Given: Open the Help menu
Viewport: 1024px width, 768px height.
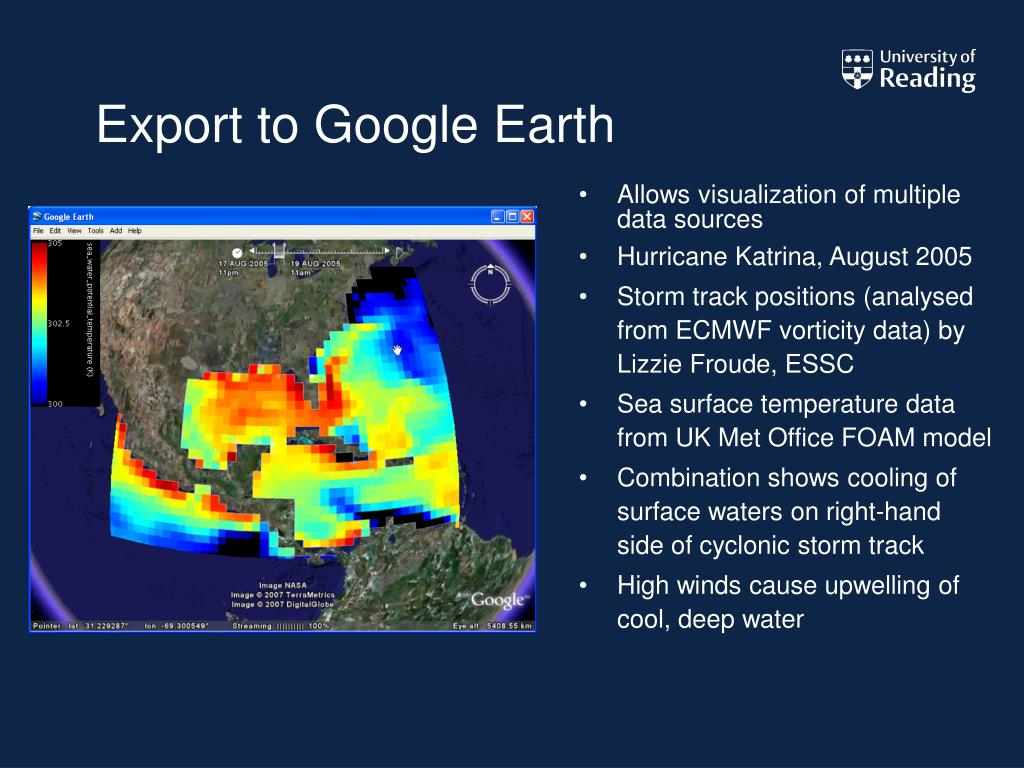Looking at the screenshot, I should (x=135, y=231).
